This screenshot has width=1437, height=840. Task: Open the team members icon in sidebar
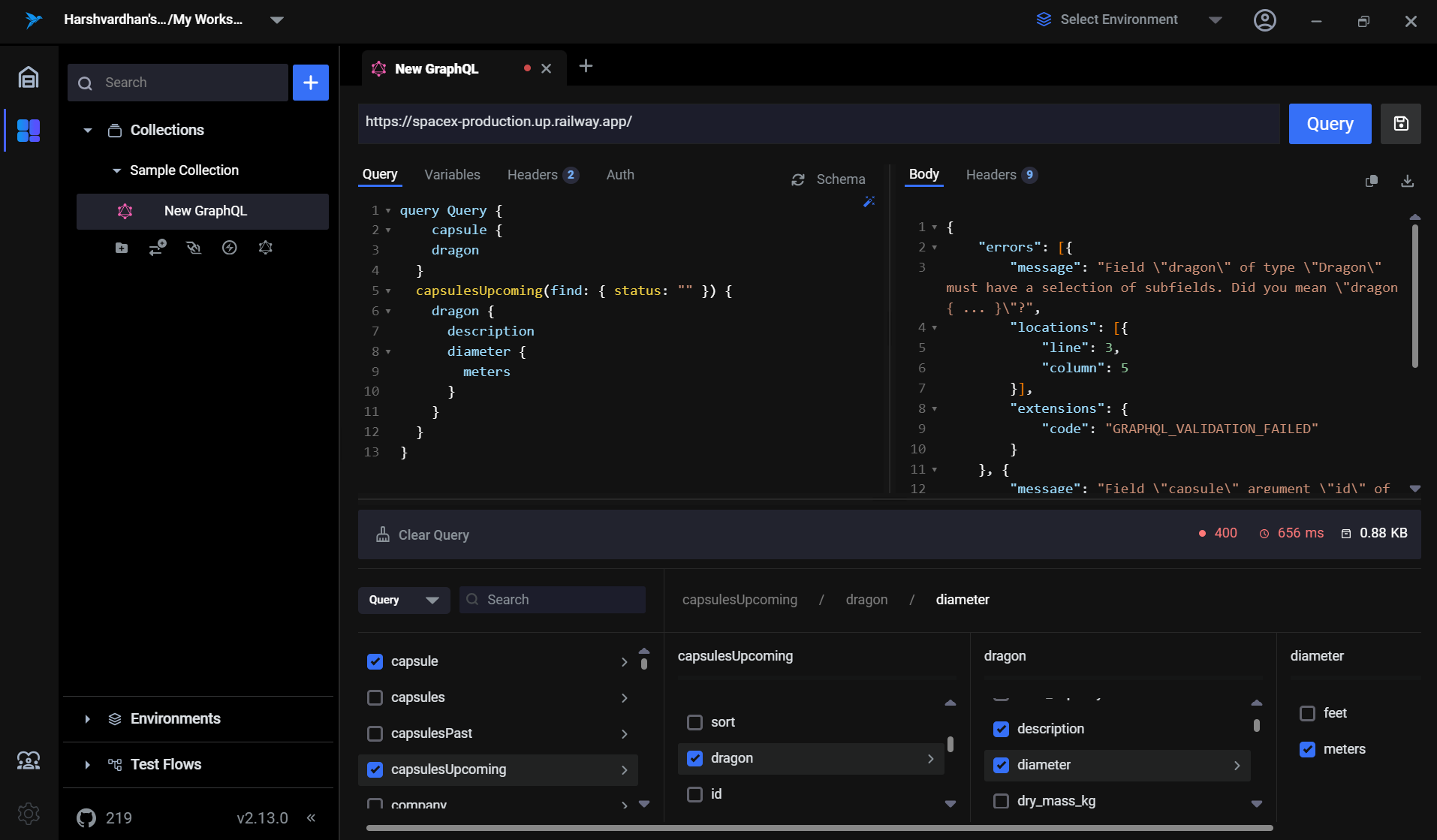pos(29,760)
